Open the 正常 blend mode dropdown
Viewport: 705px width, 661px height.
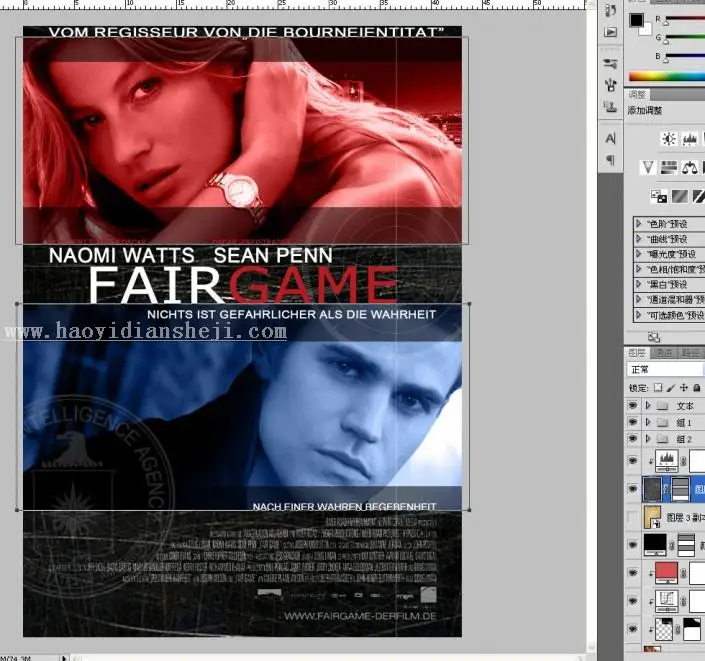(x=665, y=370)
